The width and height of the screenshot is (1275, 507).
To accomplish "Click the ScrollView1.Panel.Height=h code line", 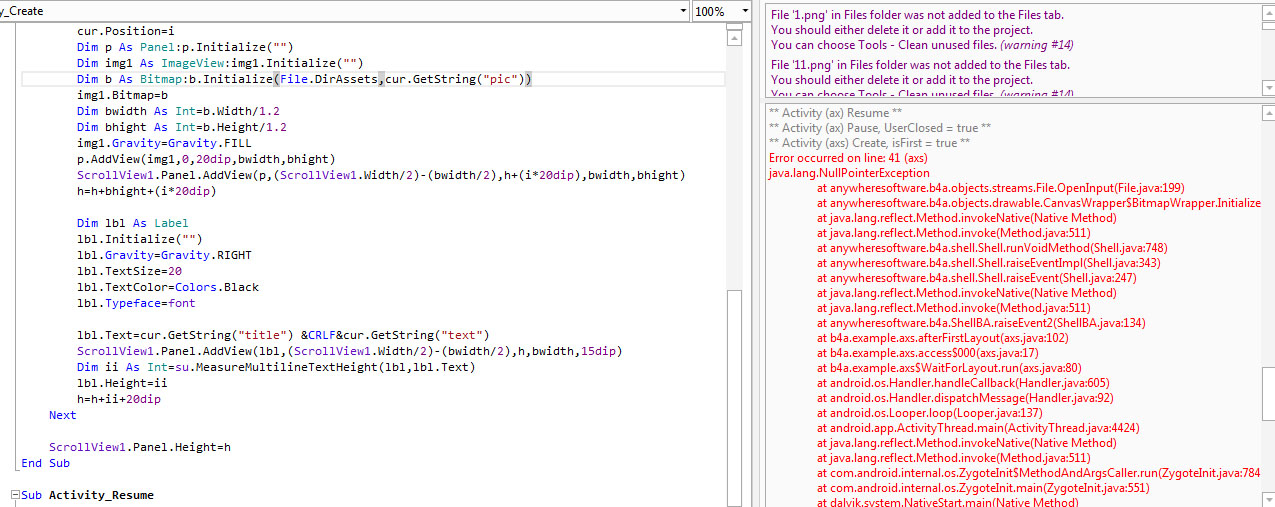I will (x=140, y=447).
